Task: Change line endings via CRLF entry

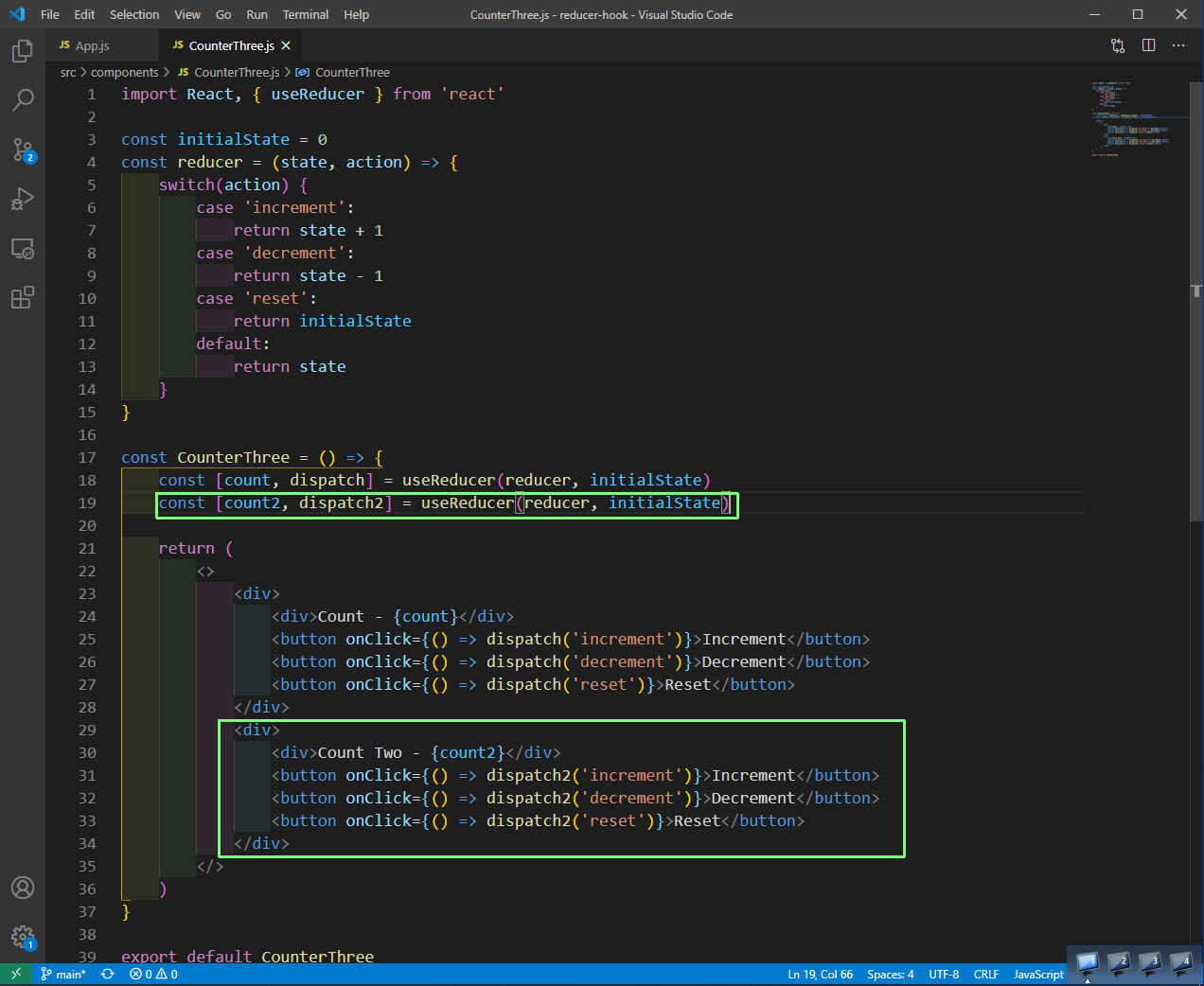Action: click(x=986, y=974)
